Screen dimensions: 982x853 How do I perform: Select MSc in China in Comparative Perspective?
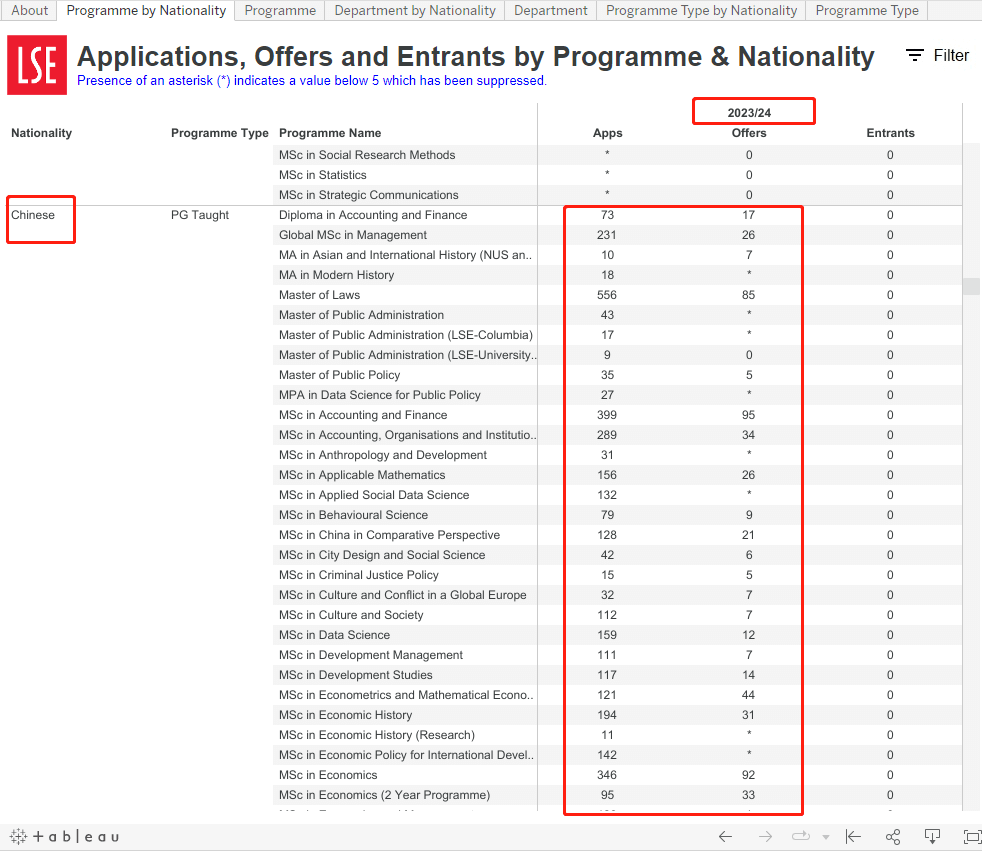click(x=390, y=535)
